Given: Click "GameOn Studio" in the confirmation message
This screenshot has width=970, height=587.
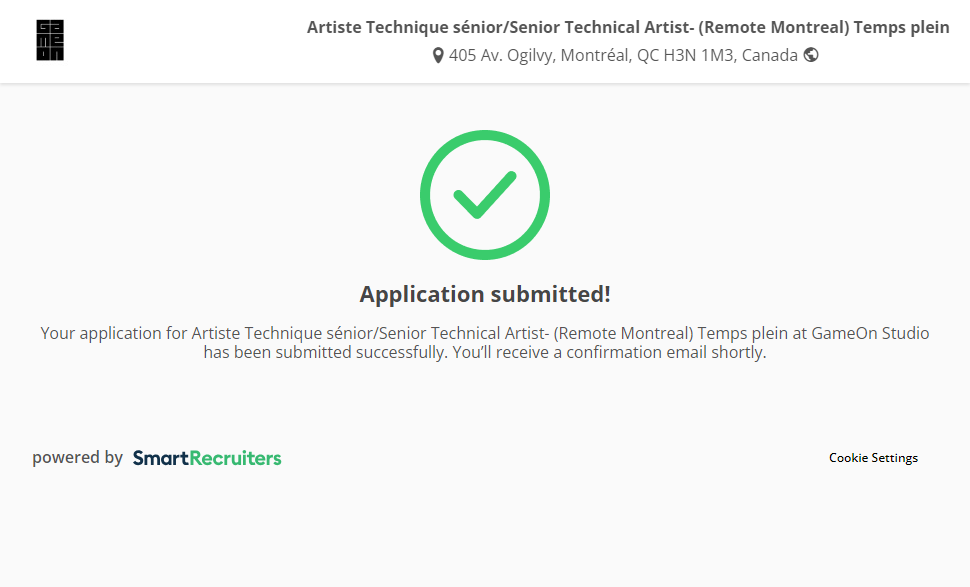Looking at the screenshot, I should click(870, 333).
